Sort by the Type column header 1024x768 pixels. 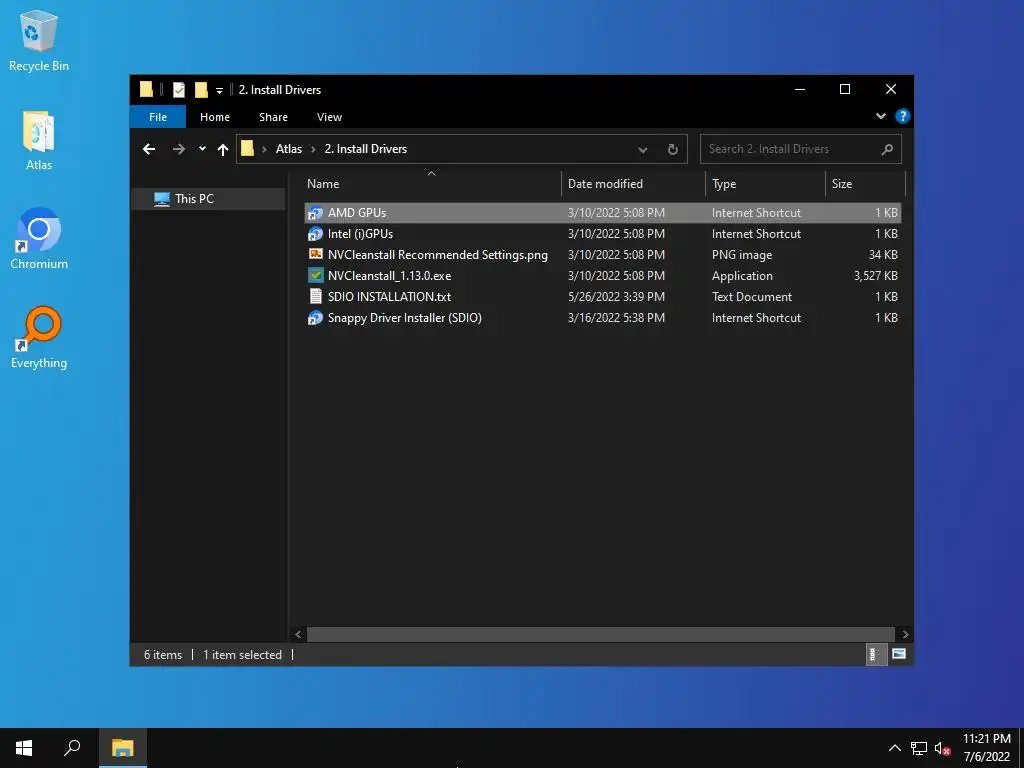(765, 184)
